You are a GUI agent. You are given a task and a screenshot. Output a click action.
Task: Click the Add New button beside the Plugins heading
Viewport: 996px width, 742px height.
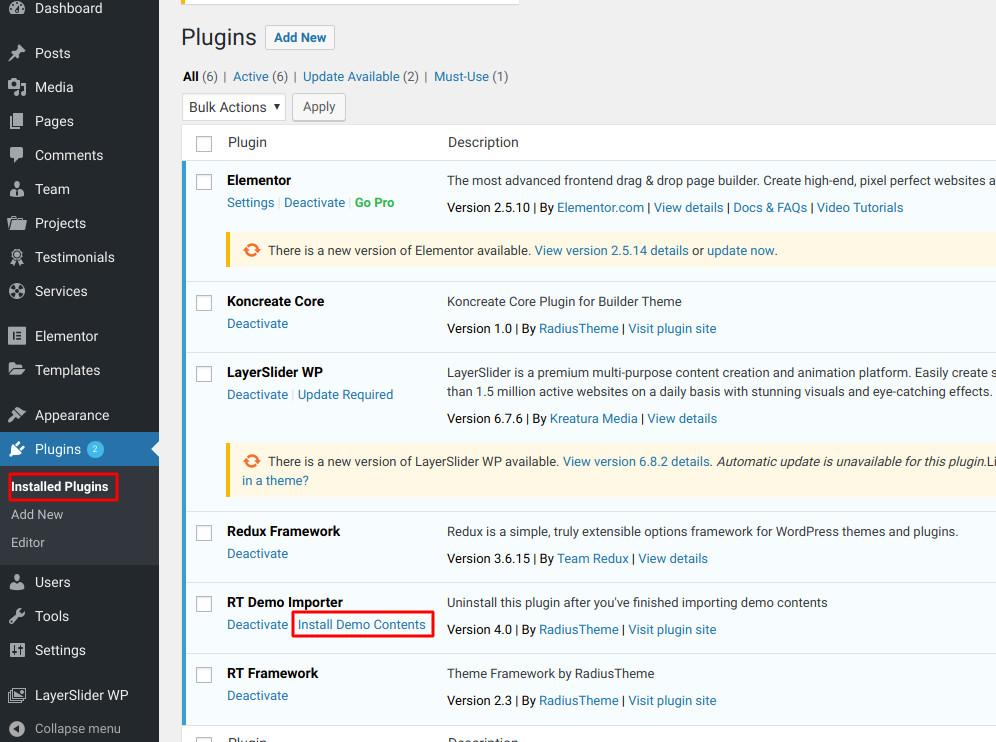click(300, 37)
